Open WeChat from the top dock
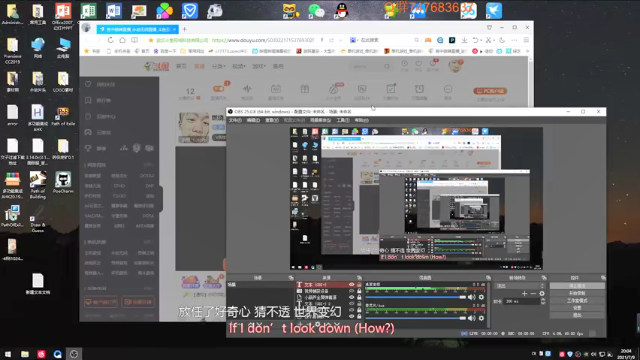 click(316, 11)
